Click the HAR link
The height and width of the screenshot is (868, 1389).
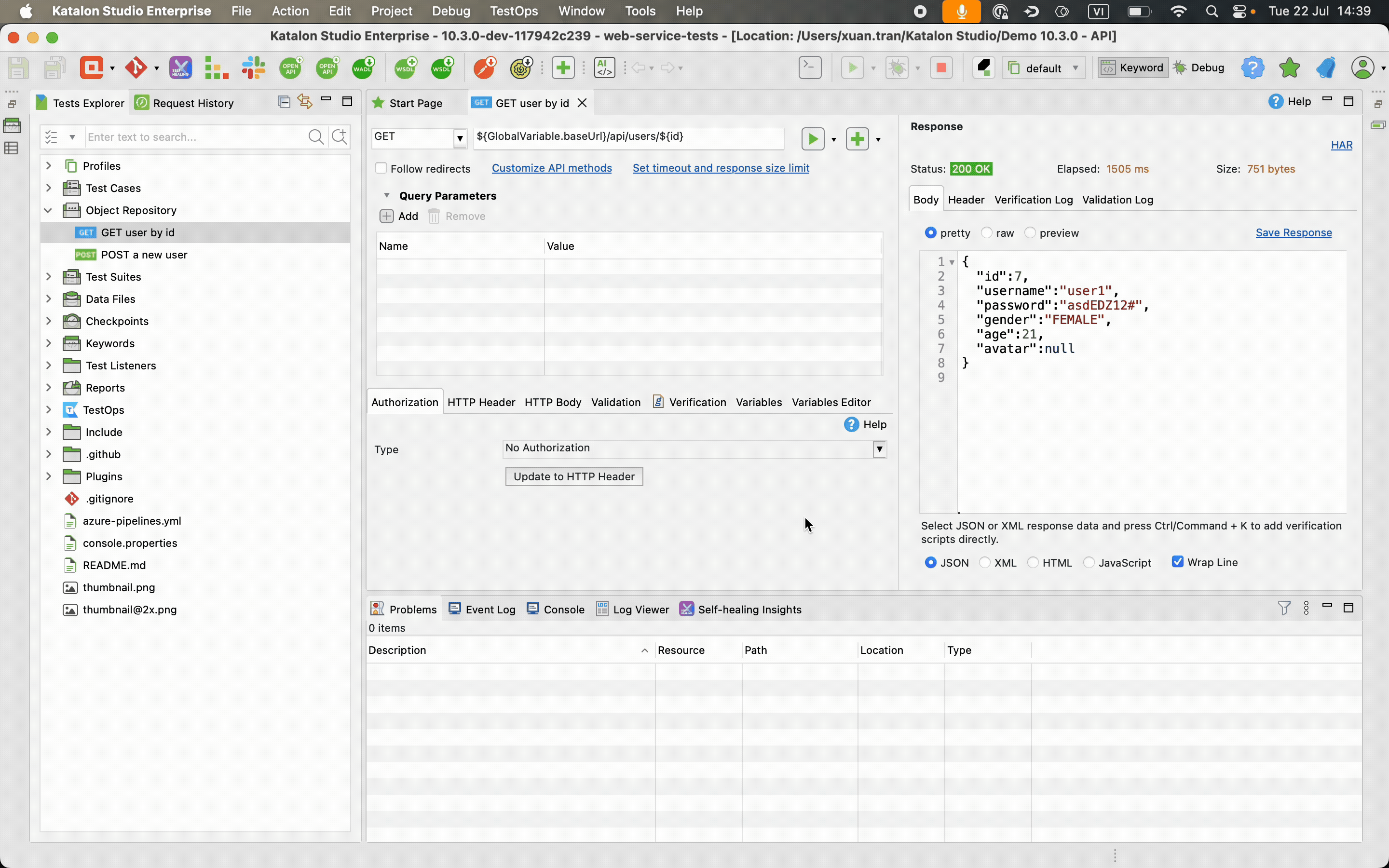click(x=1341, y=145)
